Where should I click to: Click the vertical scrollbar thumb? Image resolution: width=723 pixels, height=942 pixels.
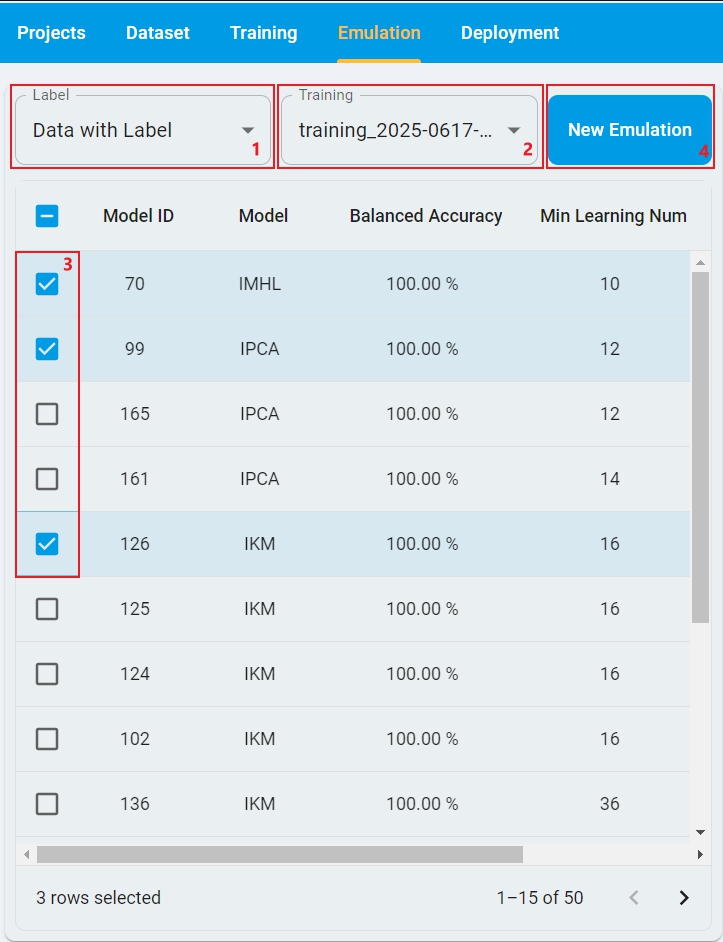pyautogui.click(x=700, y=445)
